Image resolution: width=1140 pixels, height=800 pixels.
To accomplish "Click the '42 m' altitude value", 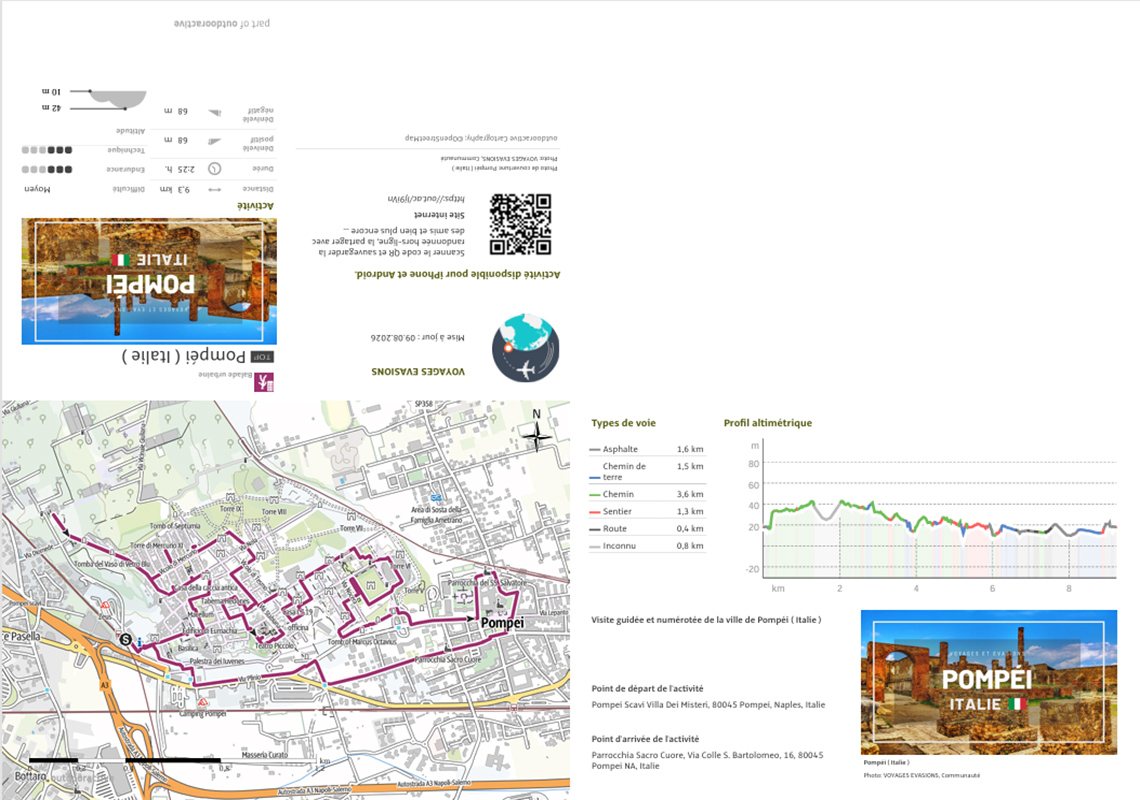I will pyautogui.click(x=51, y=108).
